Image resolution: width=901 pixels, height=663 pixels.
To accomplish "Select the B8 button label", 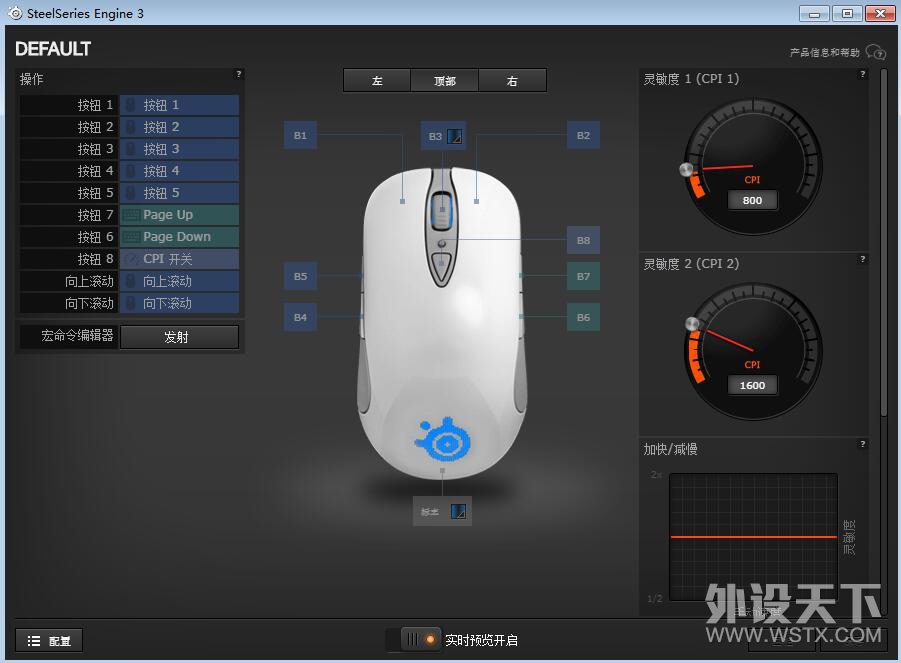I will point(583,240).
